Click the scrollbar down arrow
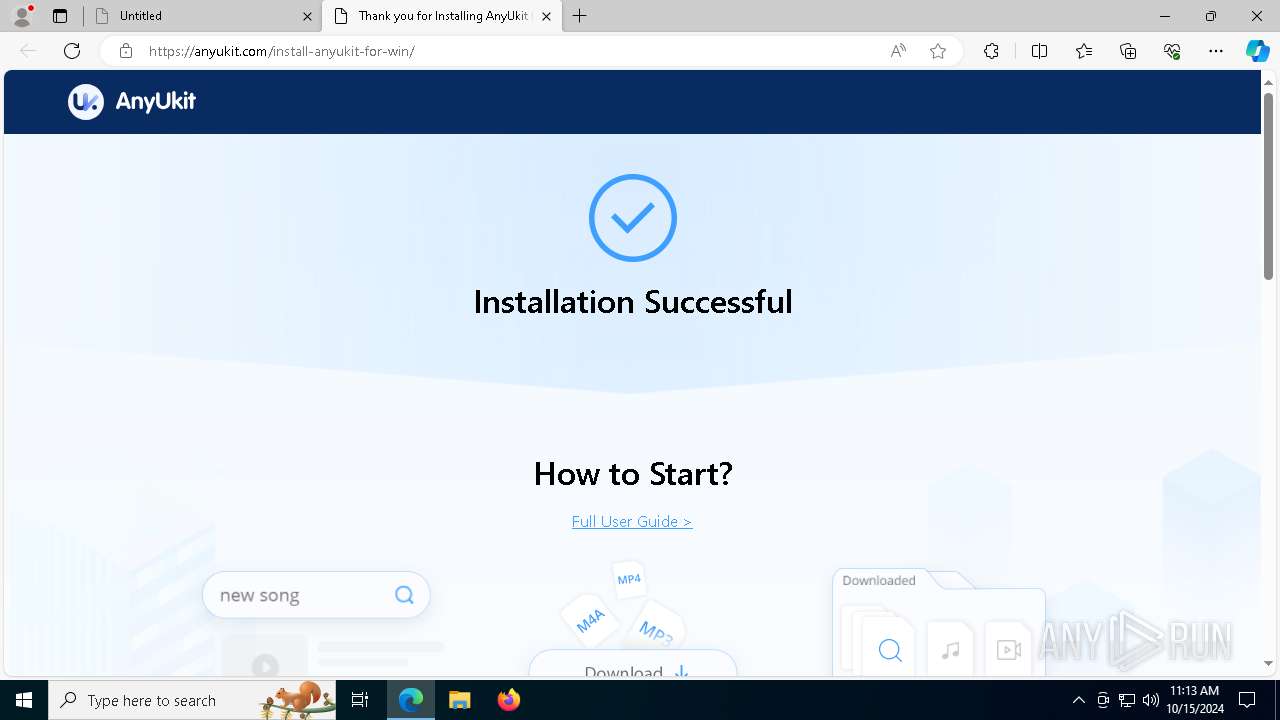Screen dimensions: 1280x720 (1268, 663)
